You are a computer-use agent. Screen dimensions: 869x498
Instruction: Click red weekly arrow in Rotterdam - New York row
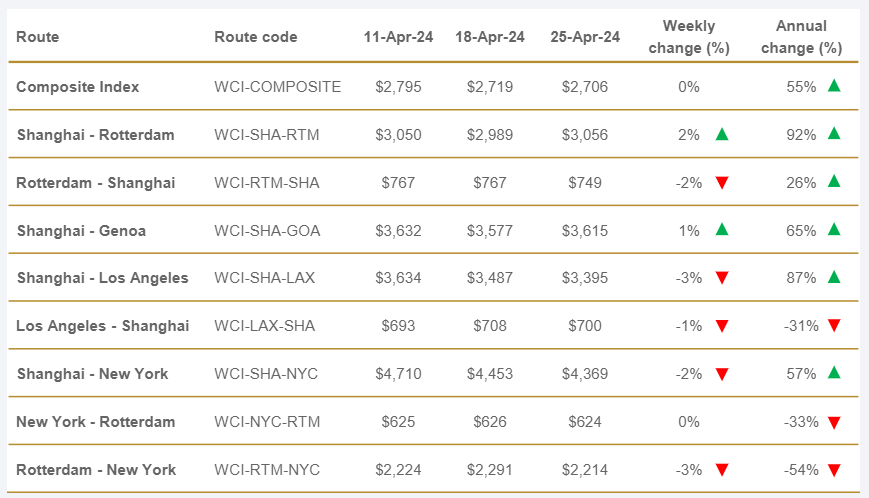click(x=722, y=470)
